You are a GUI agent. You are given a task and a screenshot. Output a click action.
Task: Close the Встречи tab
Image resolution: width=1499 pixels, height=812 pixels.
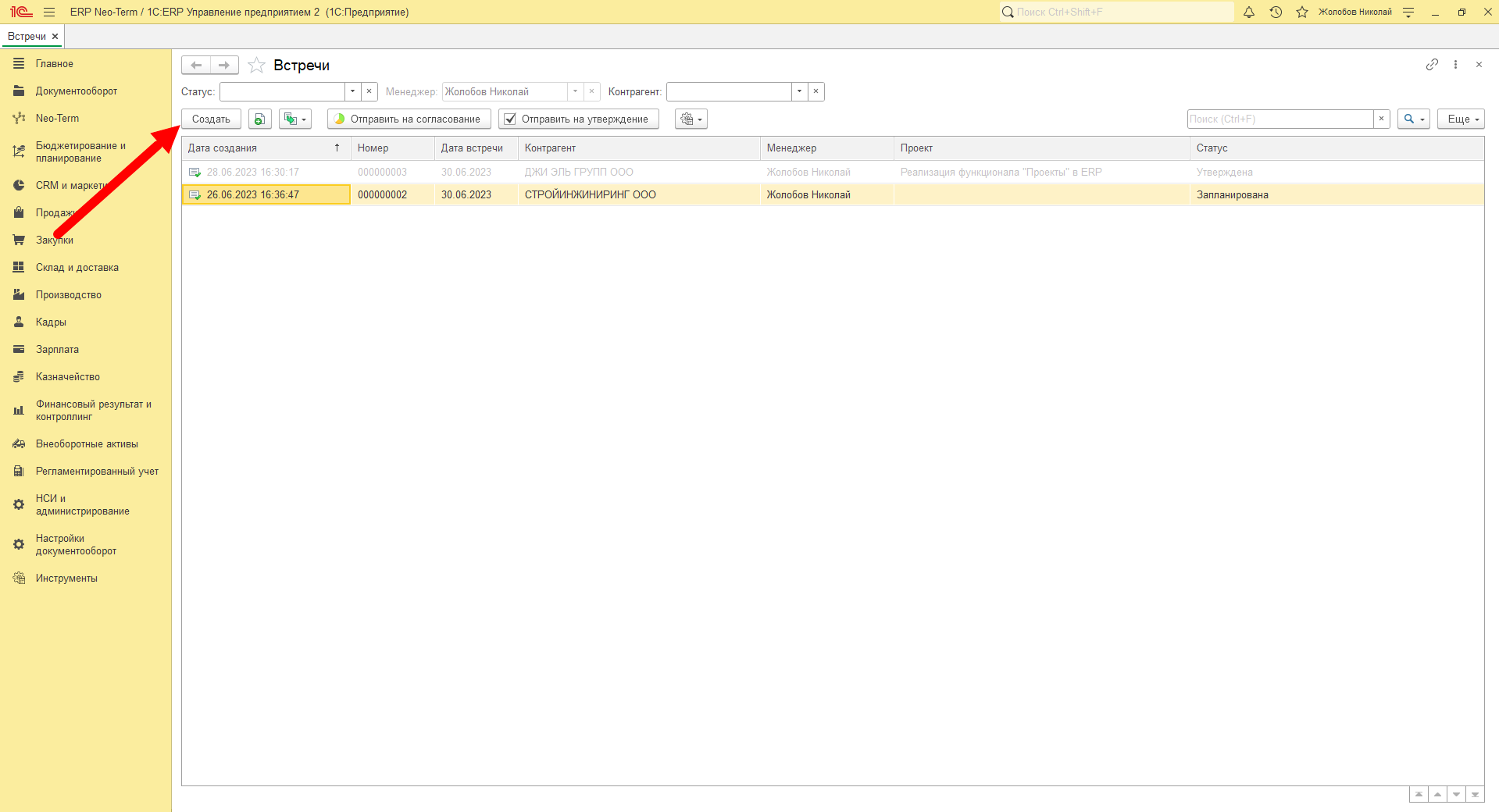click(x=55, y=37)
